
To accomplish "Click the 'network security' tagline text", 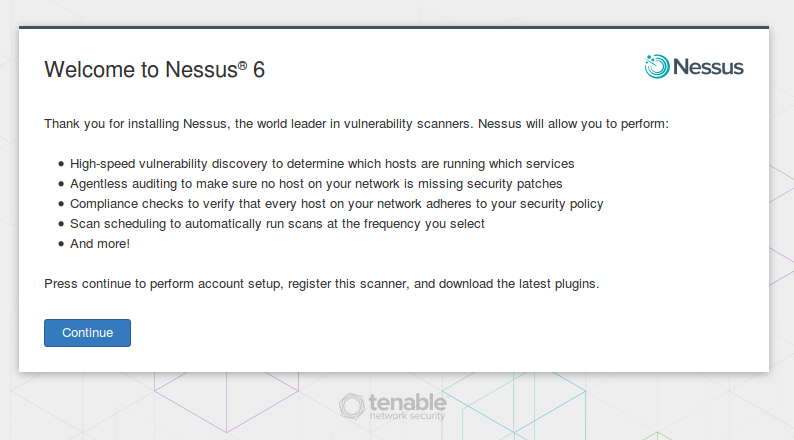I will [x=407, y=416].
